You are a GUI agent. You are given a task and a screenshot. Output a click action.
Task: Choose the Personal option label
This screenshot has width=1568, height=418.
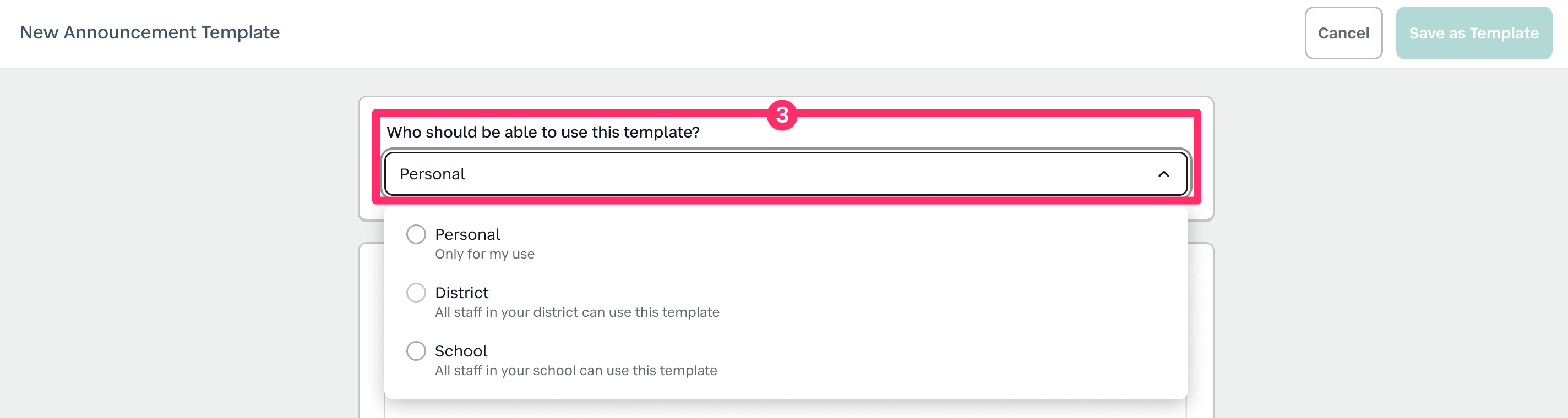pyautogui.click(x=467, y=235)
